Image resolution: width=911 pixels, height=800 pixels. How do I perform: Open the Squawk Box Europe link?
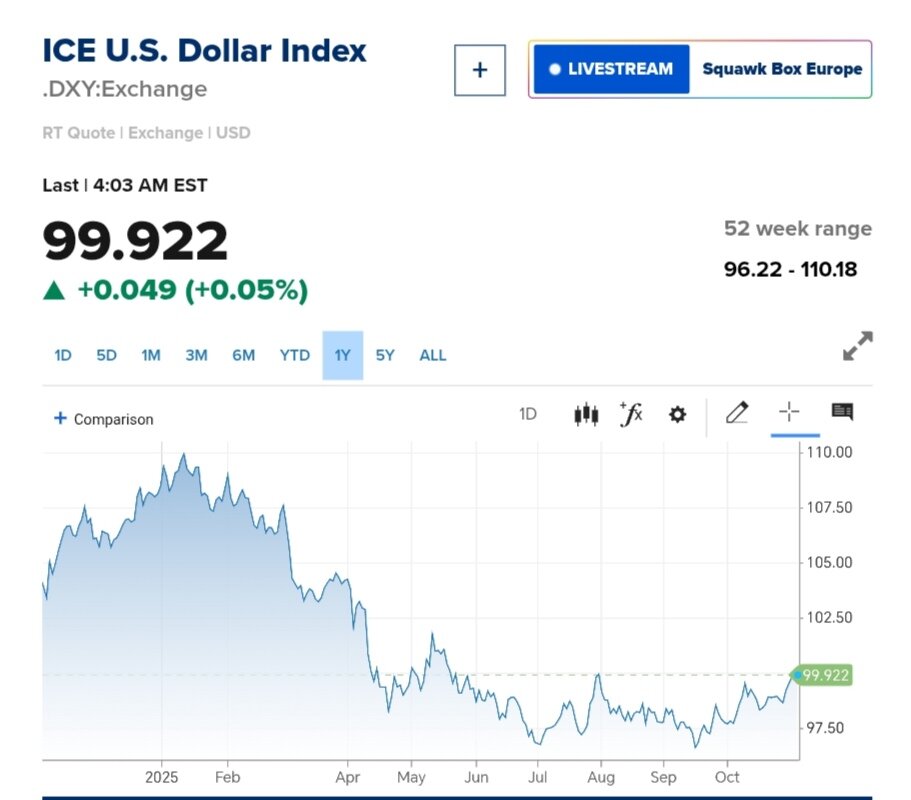click(782, 69)
